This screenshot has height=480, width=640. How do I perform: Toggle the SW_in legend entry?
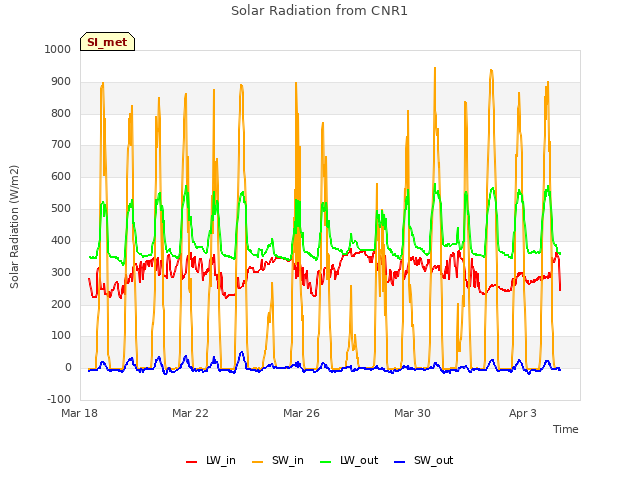[278, 460]
